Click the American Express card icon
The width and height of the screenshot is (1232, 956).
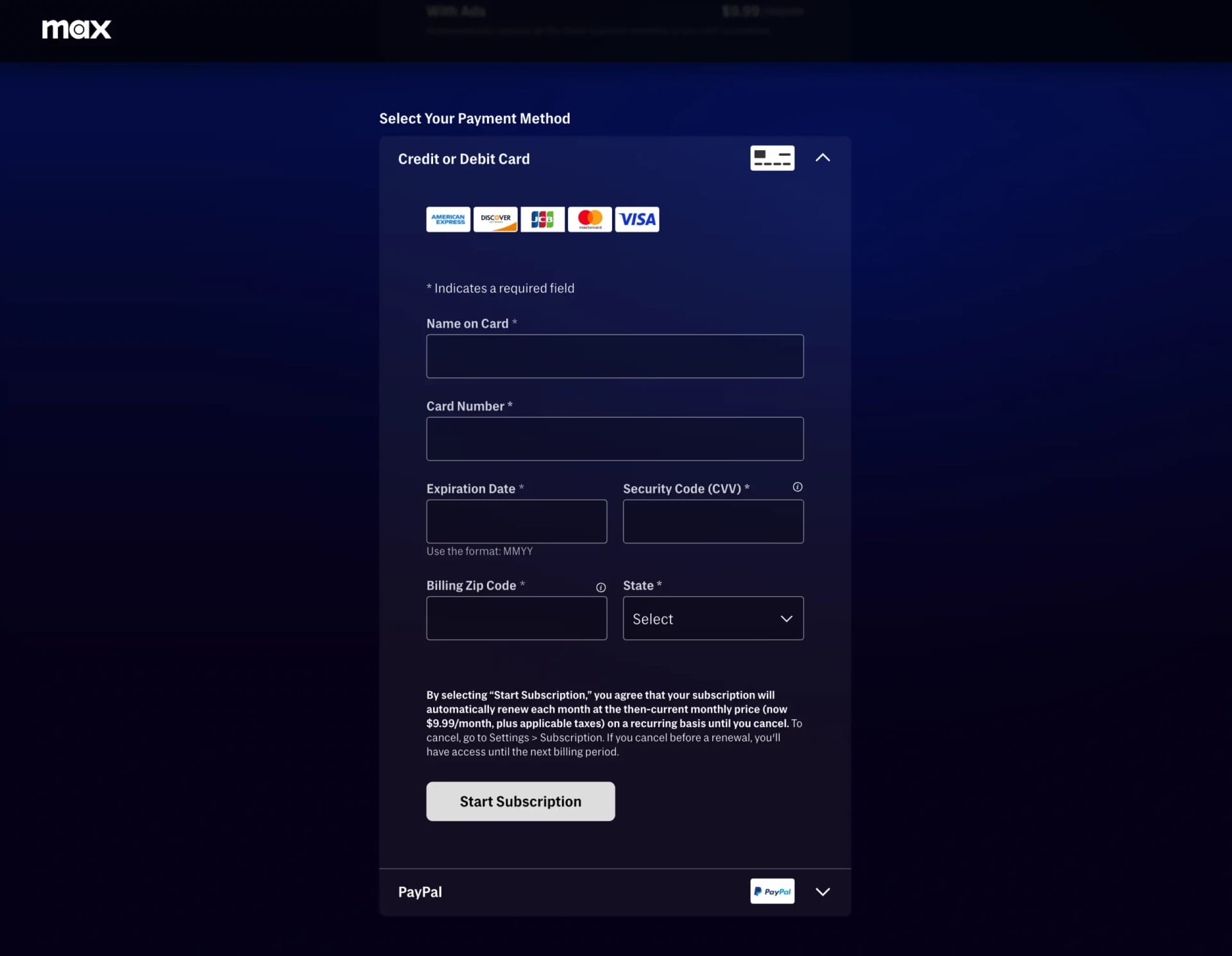tap(447, 219)
